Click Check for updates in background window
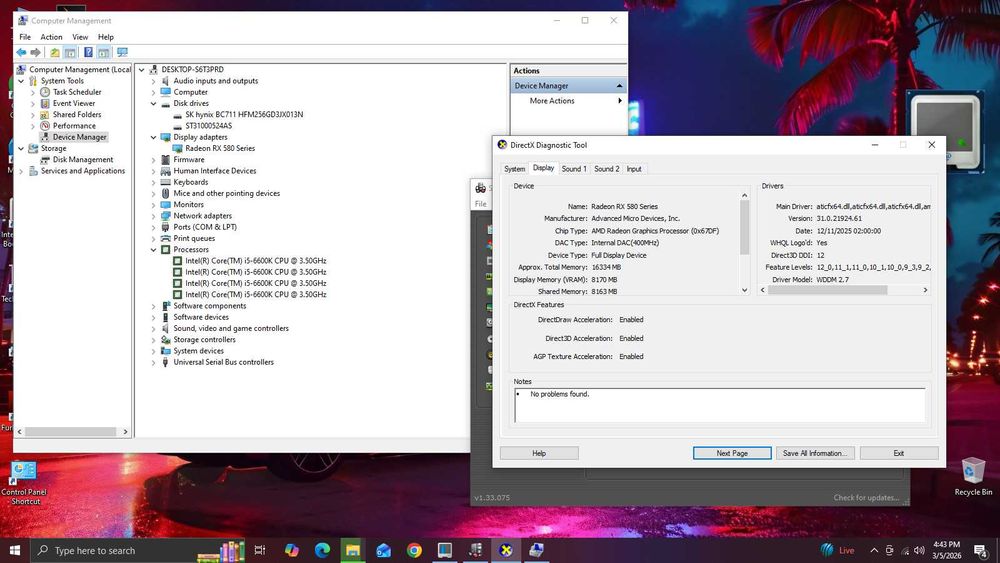The width and height of the screenshot is (1000, 563). [866, 498]
